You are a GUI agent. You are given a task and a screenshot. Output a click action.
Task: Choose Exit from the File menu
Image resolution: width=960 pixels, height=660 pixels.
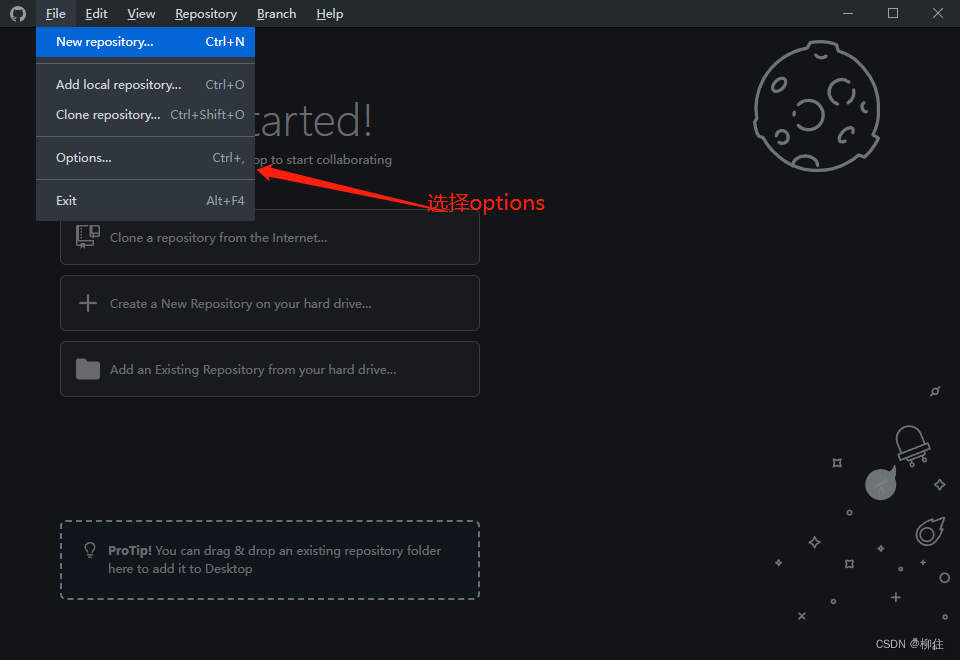146,200
